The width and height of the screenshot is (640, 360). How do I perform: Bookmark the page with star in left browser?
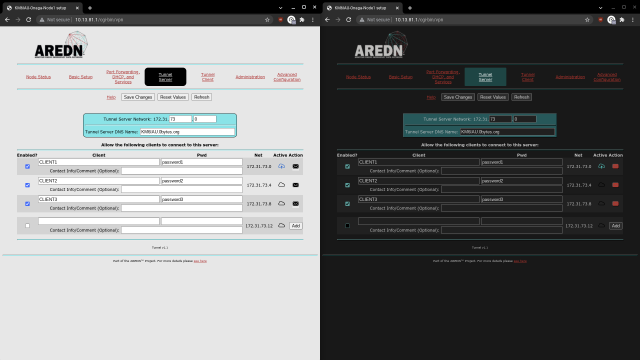[267, 20]
